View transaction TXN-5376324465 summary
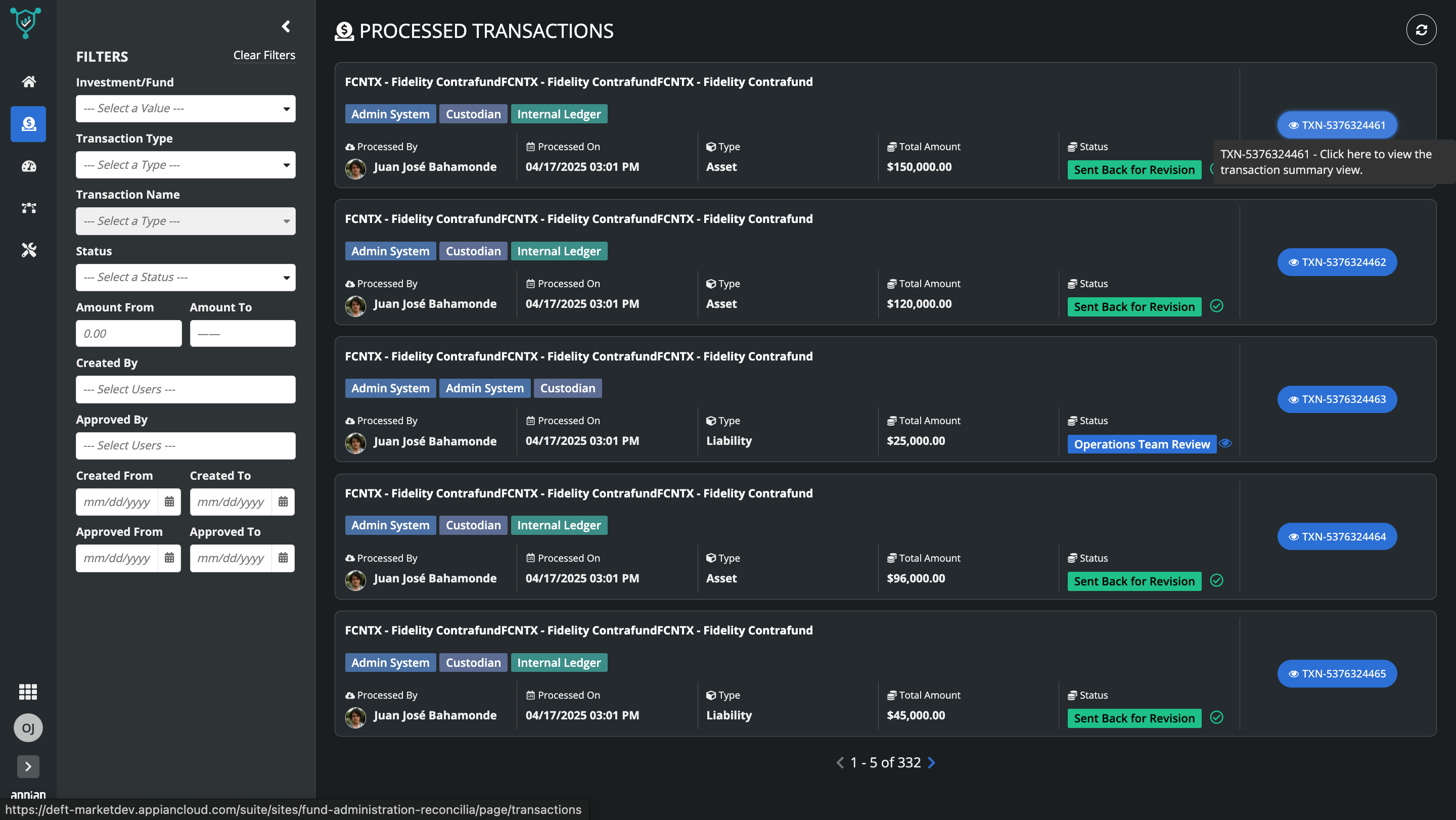 coord(1337,673)
